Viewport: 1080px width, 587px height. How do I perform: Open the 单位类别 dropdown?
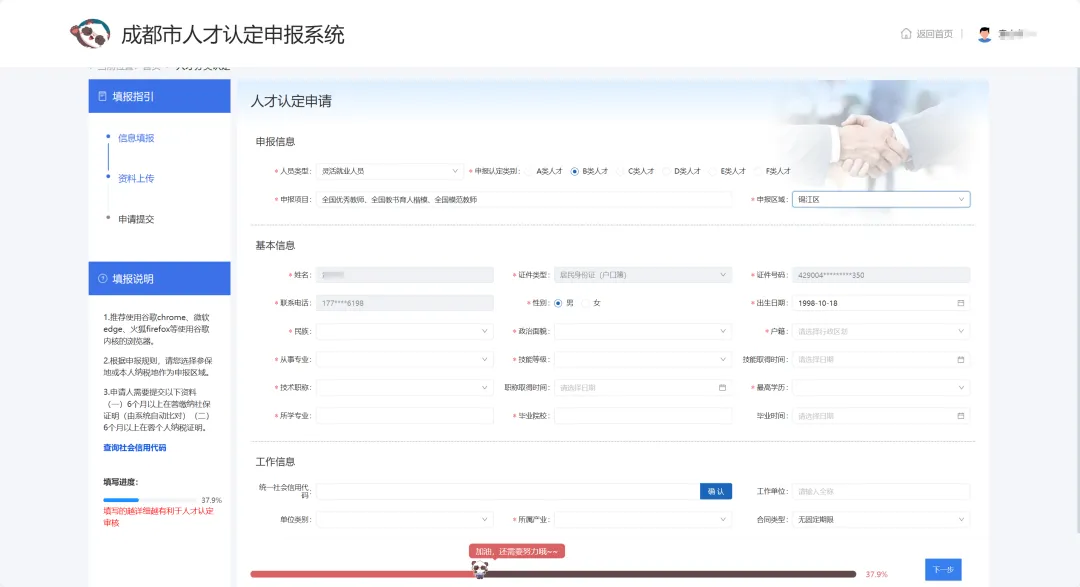404,519
